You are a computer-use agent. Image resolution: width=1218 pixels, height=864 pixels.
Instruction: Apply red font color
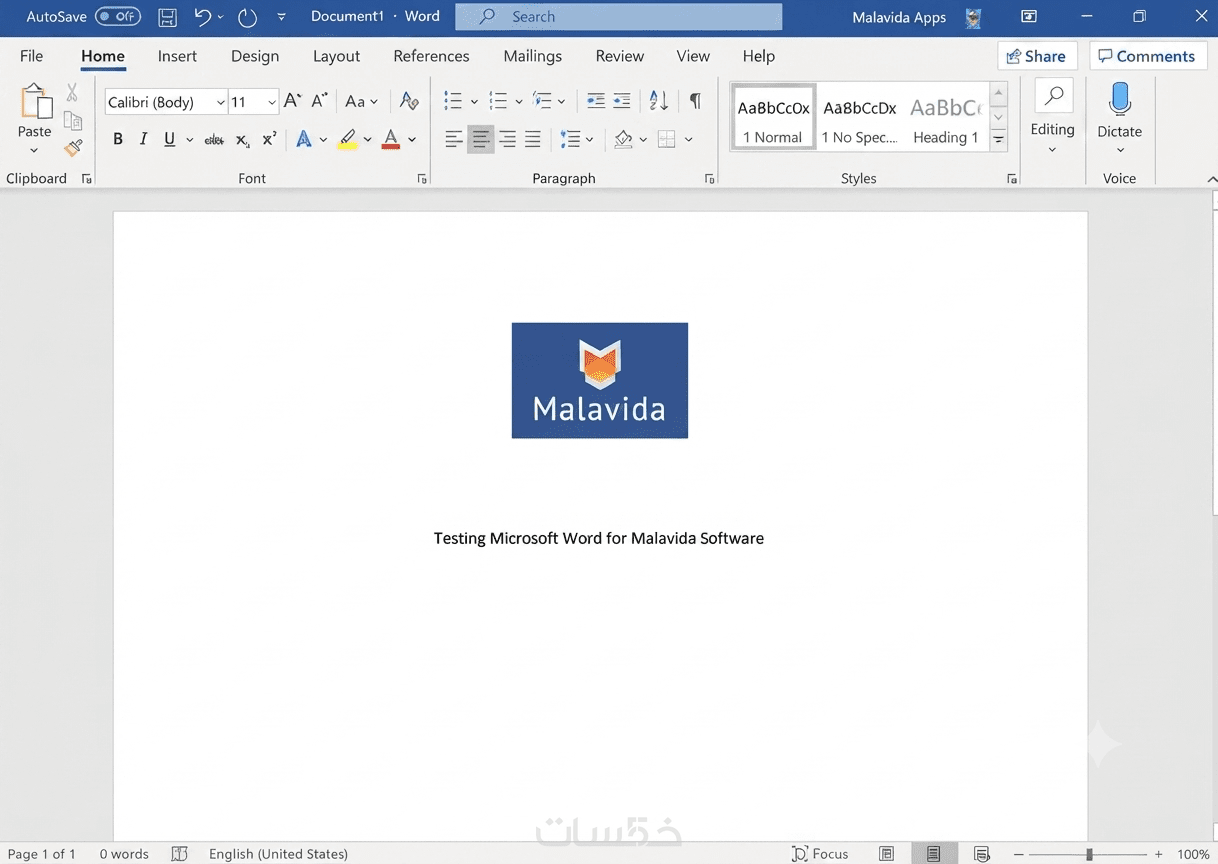391,140
